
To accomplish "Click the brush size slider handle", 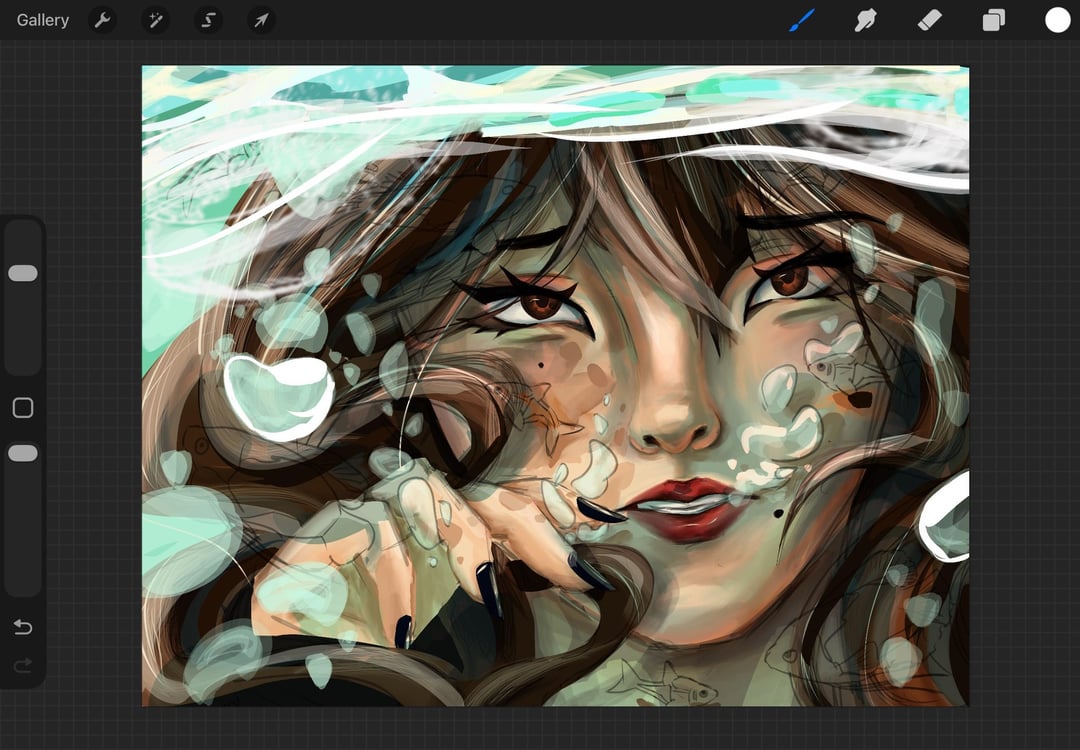I will tap(23, 273).
